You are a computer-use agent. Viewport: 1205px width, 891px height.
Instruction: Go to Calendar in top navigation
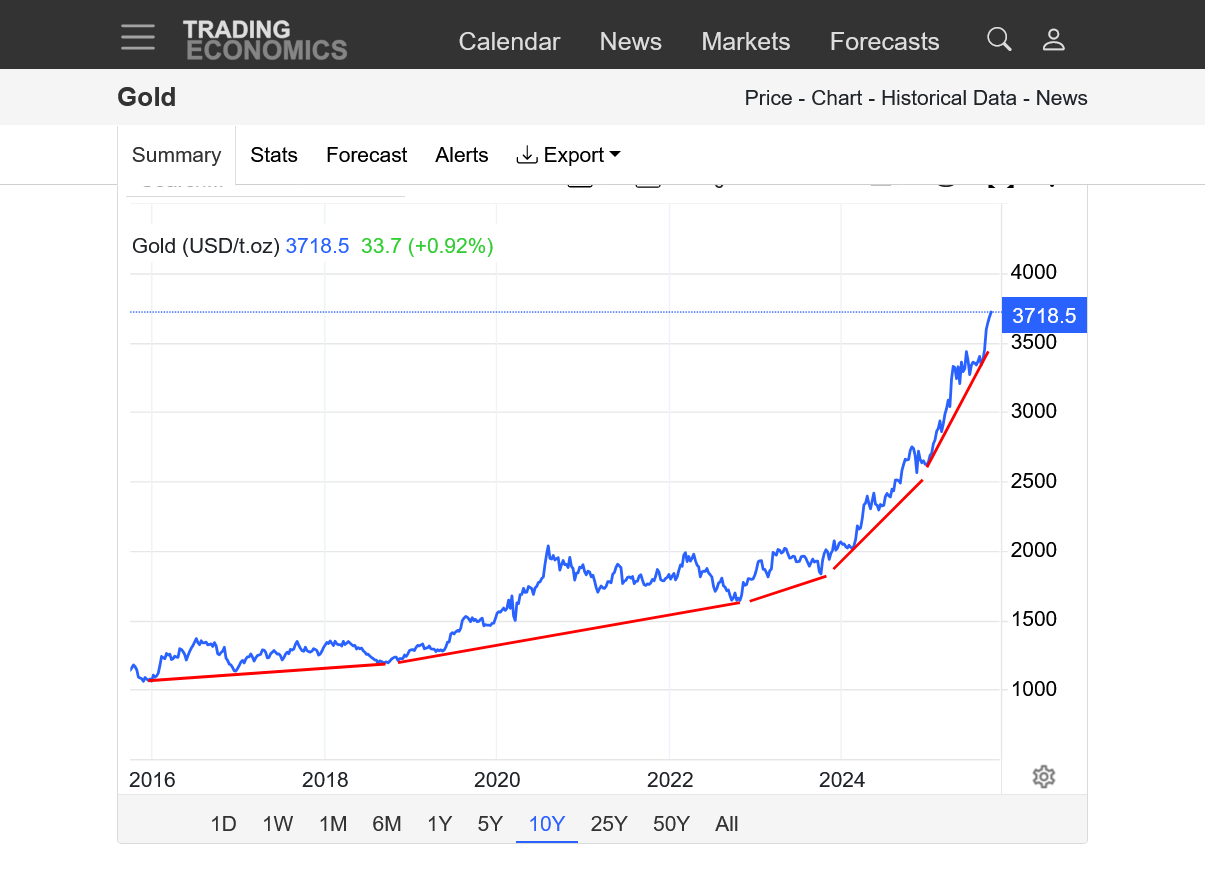509,42
